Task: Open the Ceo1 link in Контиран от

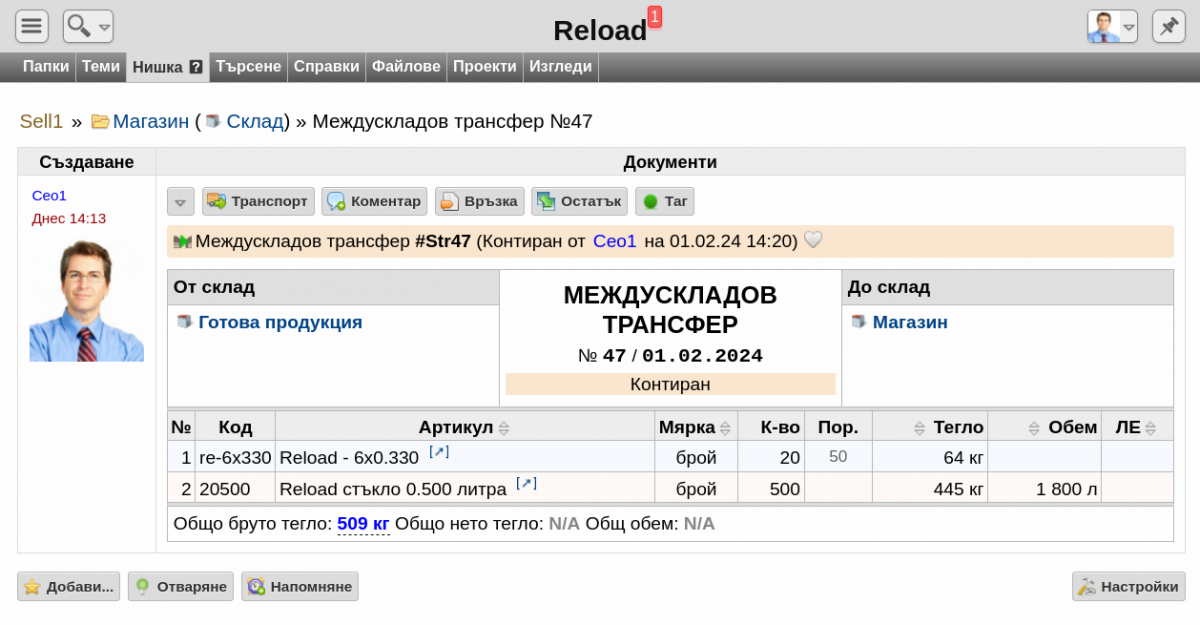Action: click(x=614, y=241)
